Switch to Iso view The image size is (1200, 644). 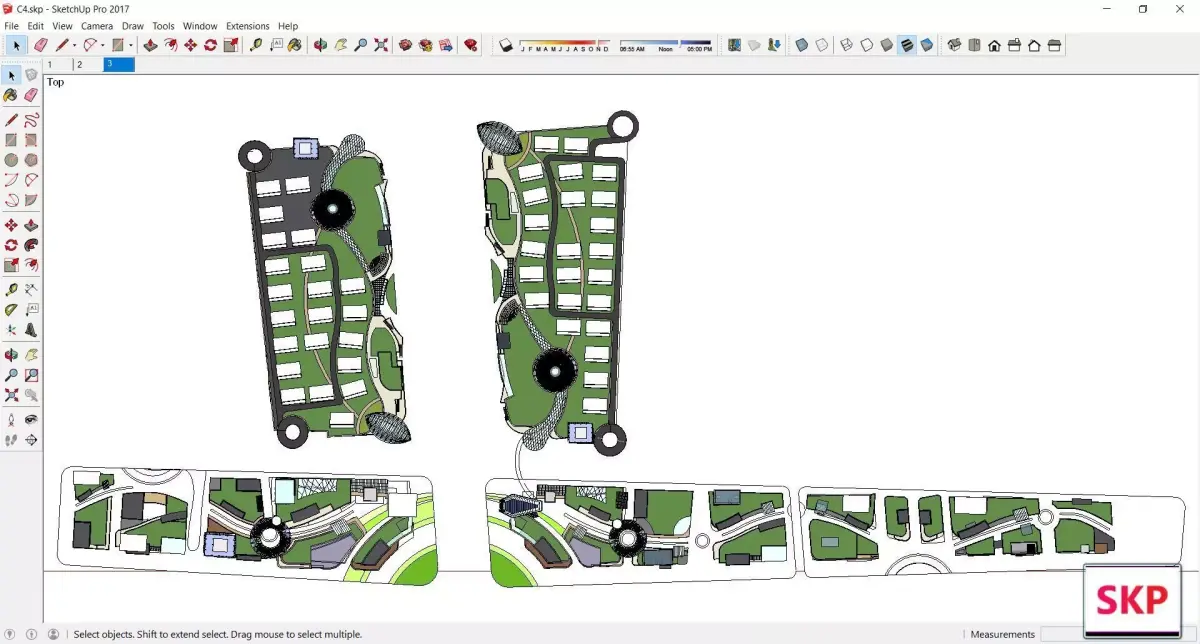(954, 45)
